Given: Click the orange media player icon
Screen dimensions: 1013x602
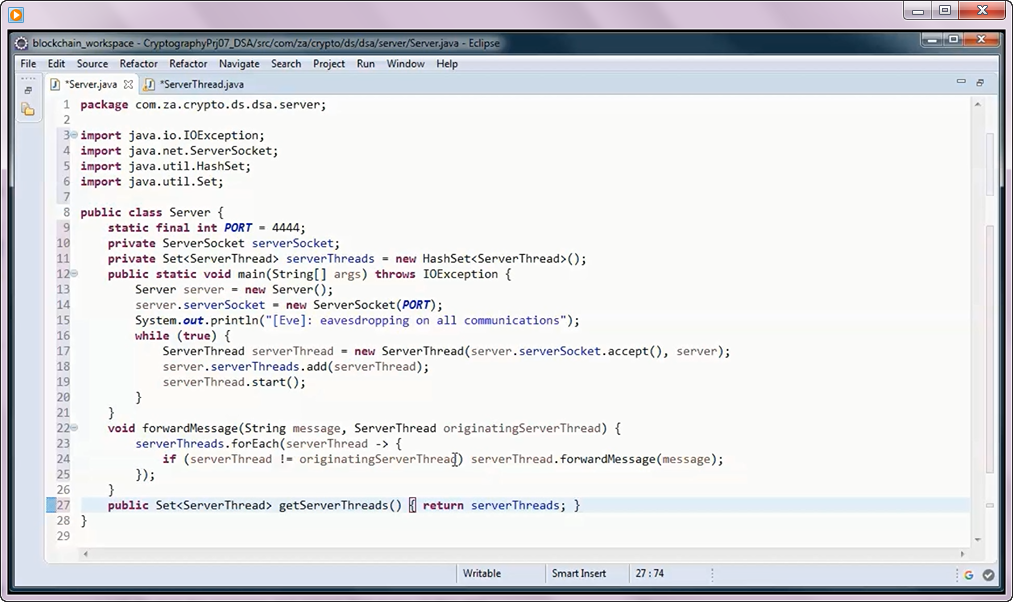Looking at the screenshot, I should [x=16, y=14].
